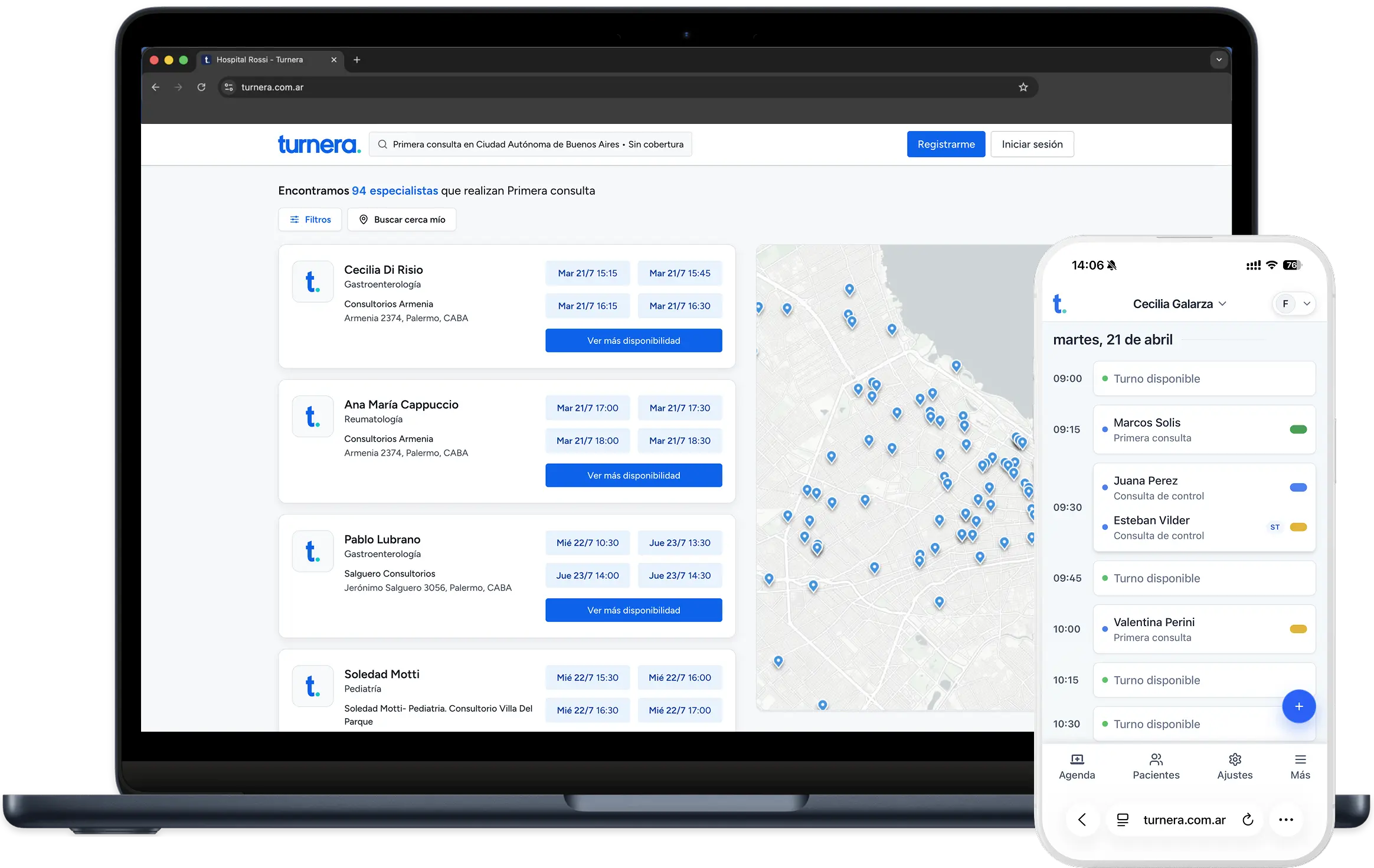The height and width of the screenshot is (868, 1374).
Task: Select the 09:45 Turno disponible slot
Action: [x=1204, y=578]
